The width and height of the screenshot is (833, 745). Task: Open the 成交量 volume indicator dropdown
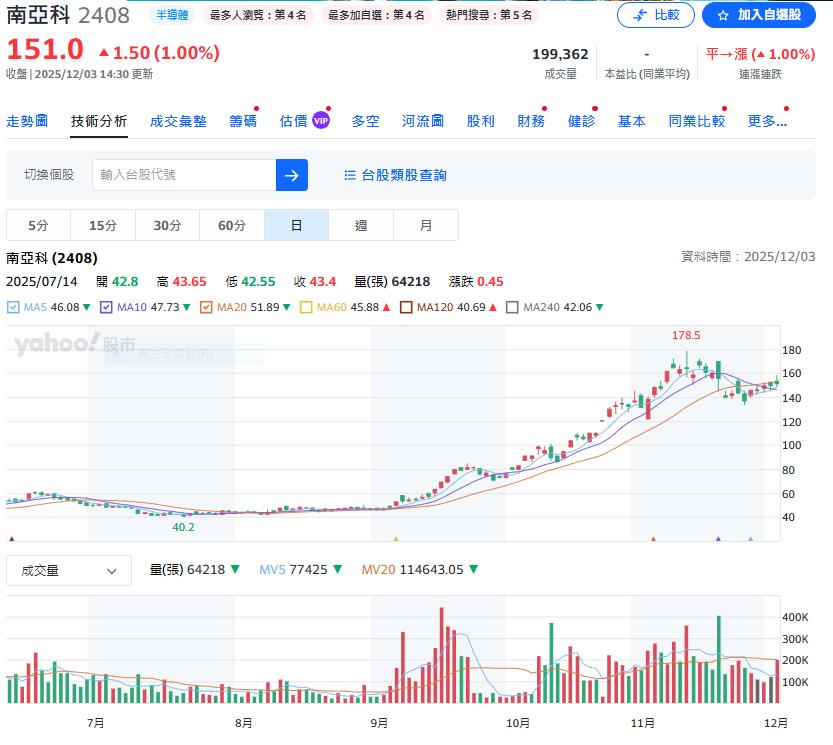point(68,570)
